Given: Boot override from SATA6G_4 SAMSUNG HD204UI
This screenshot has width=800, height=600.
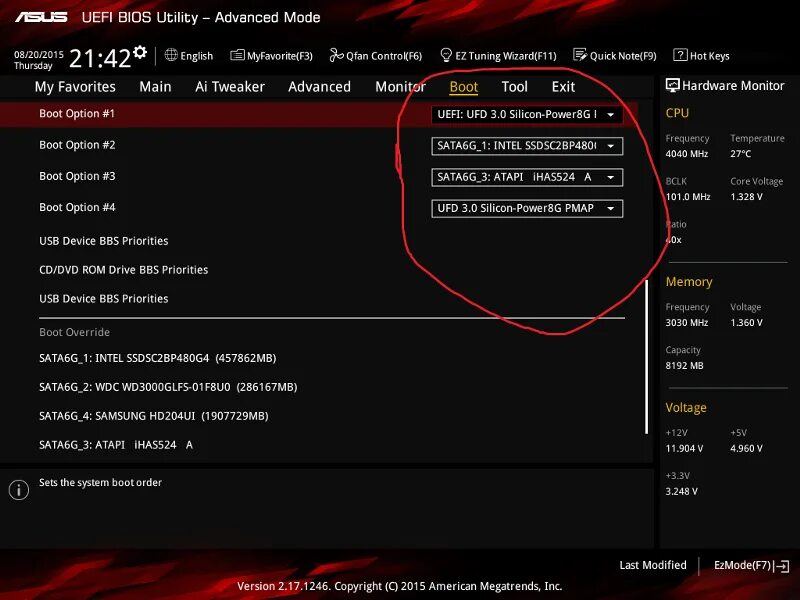Looking at the screenshot, I should 154,416.
